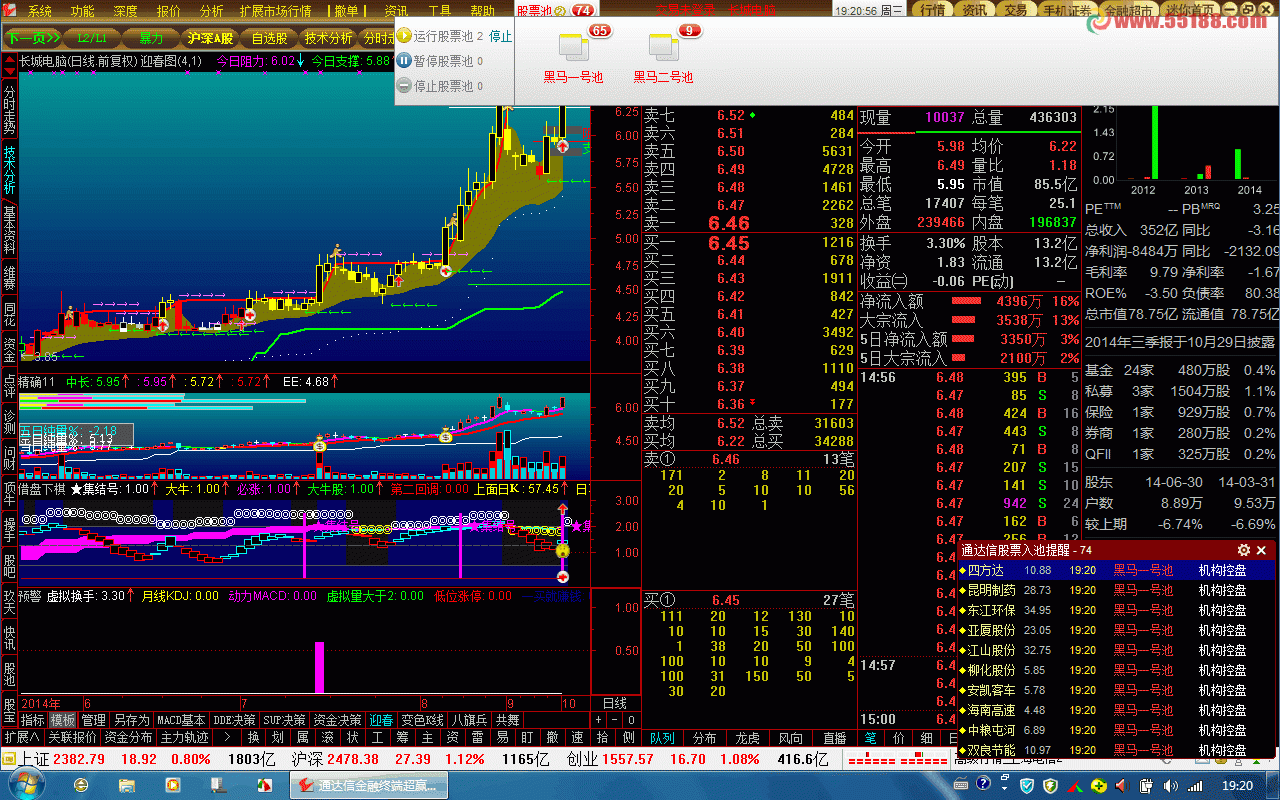Select the 海南高速 row in reminder list
Viewport: 1280px width, 800px height.
pyautogui.click(x=1117, y=710)
